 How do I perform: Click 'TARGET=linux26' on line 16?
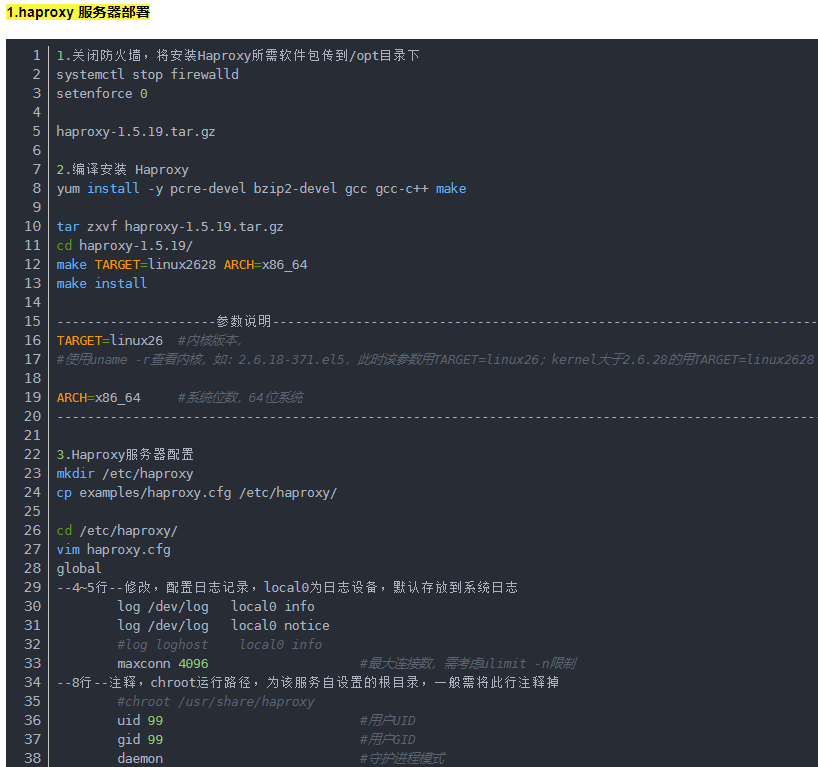(x=110, y=341)
